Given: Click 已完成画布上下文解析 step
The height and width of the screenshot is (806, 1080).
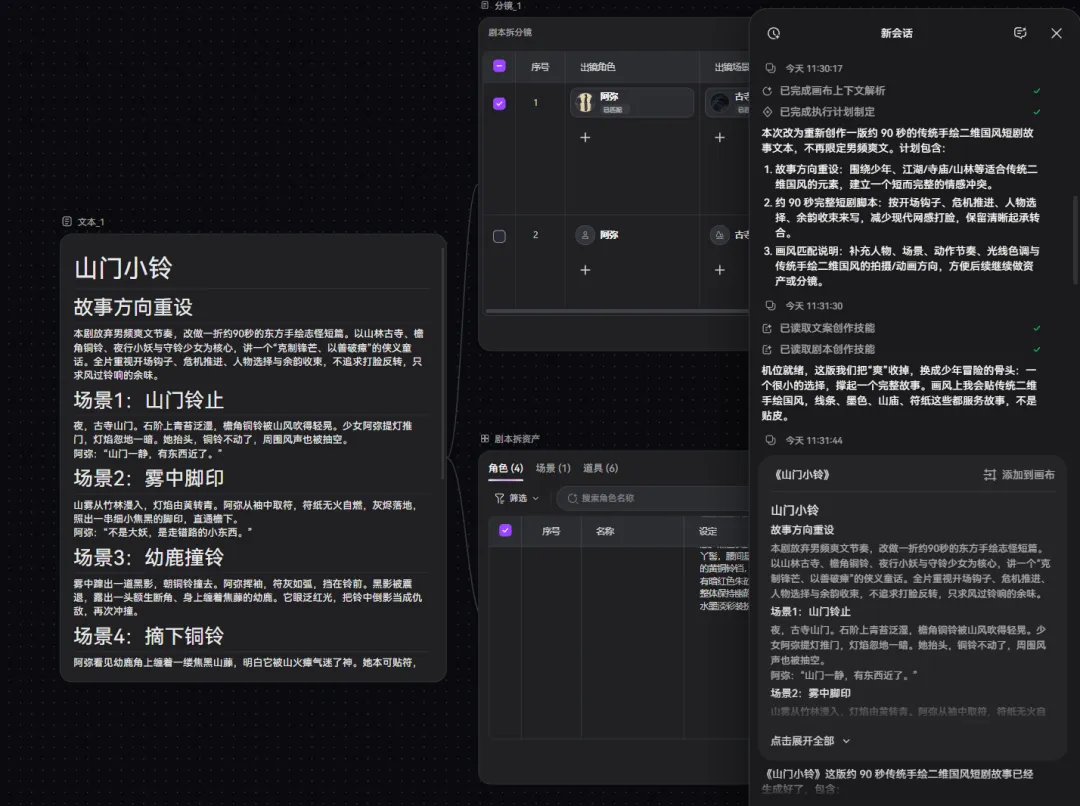Looking at the screenshot, I should pyautogui.click(x=832, y=91).
